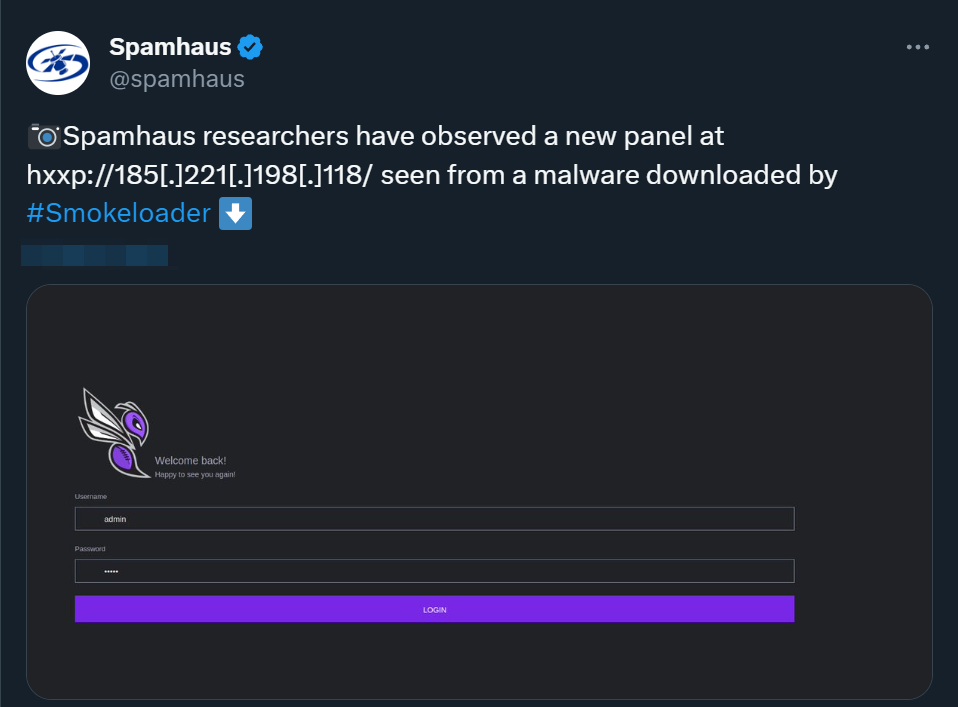This screenshot has width=958, height=707.
Task: Click the defanged hxxp IP address text
Action: (x=200, y=175)
